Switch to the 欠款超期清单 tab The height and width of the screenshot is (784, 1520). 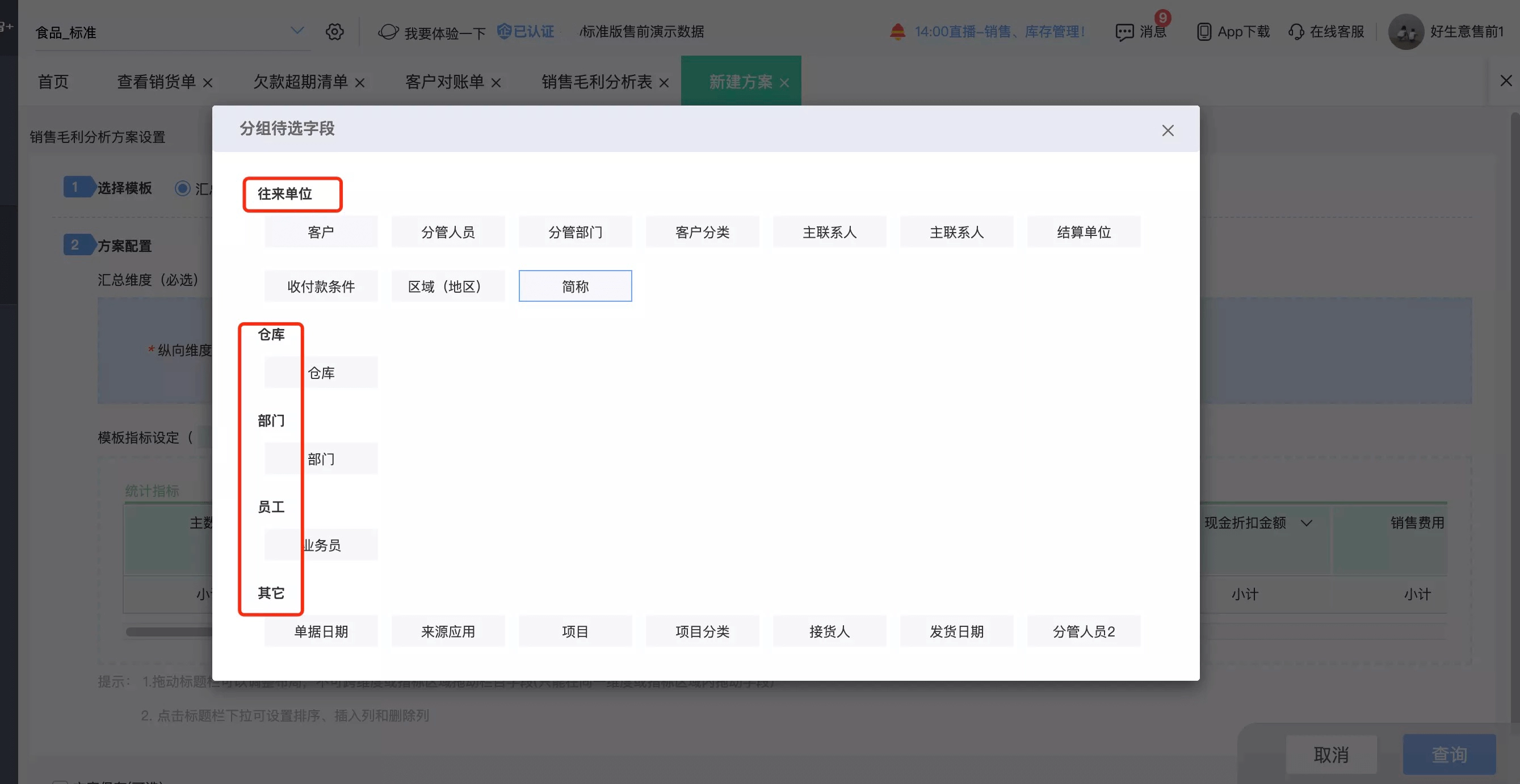[300, 82]
